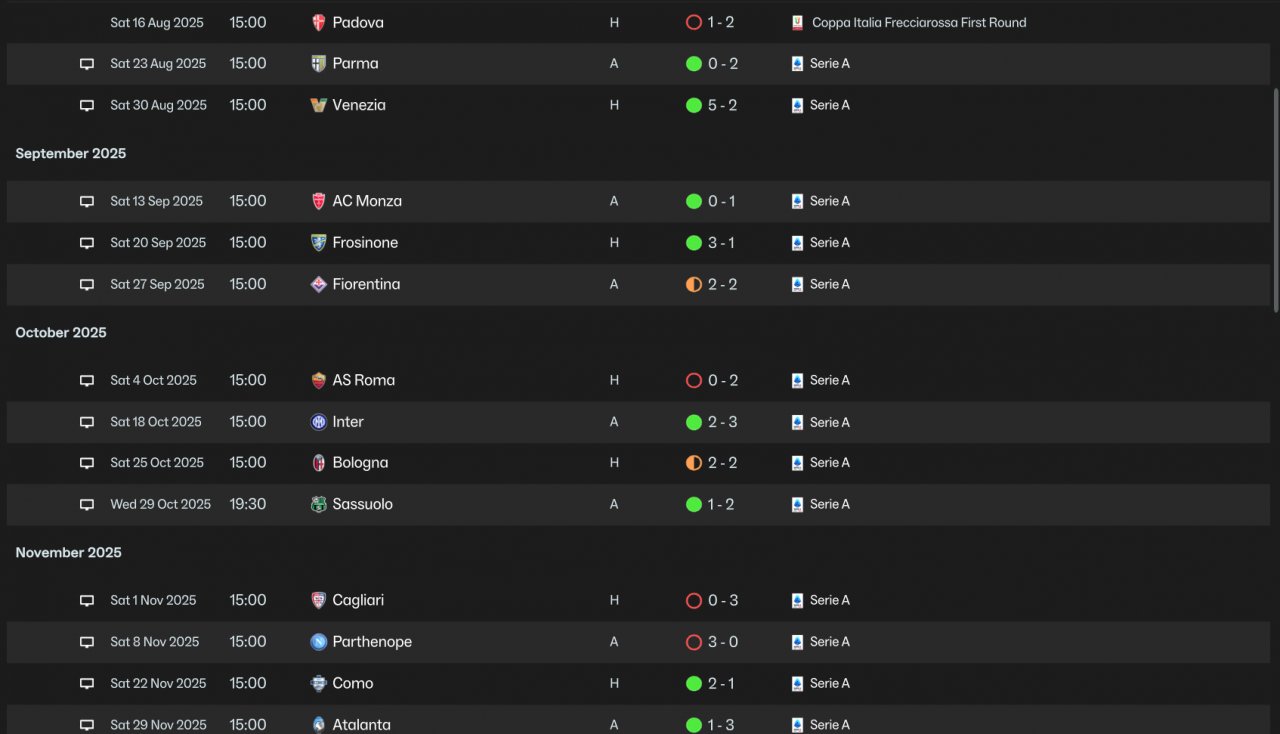The width and height of the screenshot is (1280, 734).
Task: Click the AS Roma club crest
Action: point(319,380)
